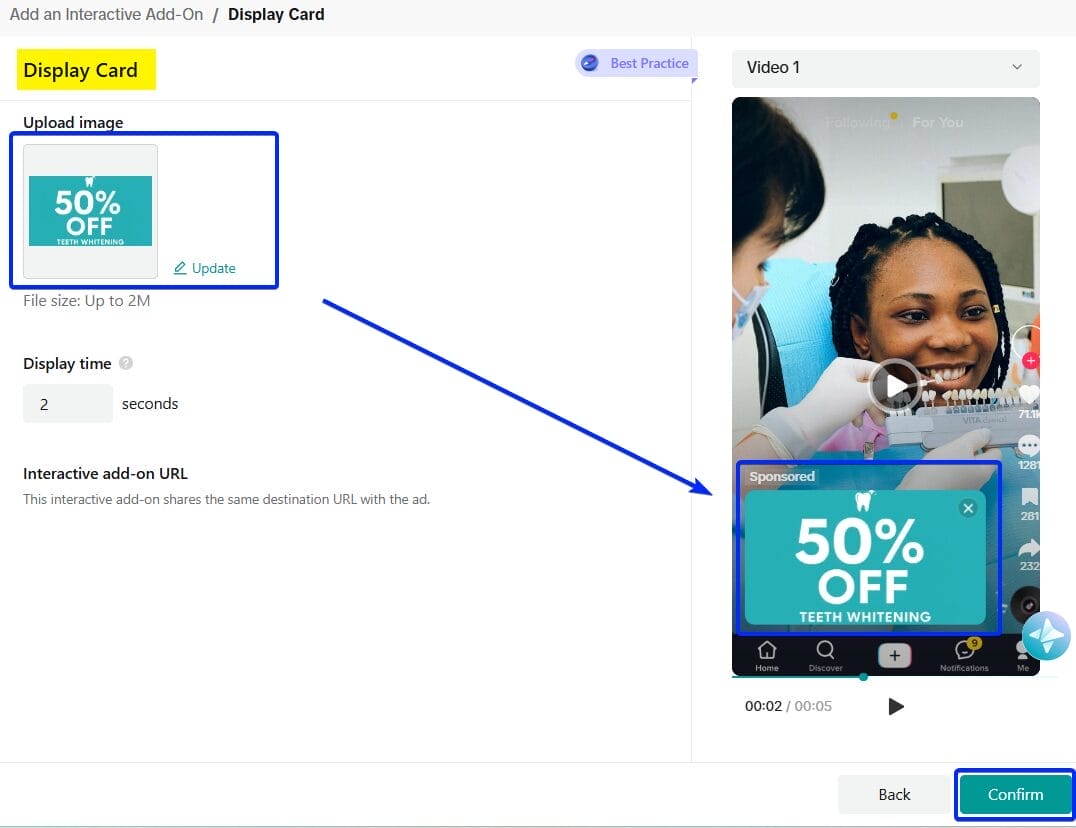The height and width of the screenshot is (828, 1076).
Task: Close the 50% OFF display card
Action: point(967,508)
